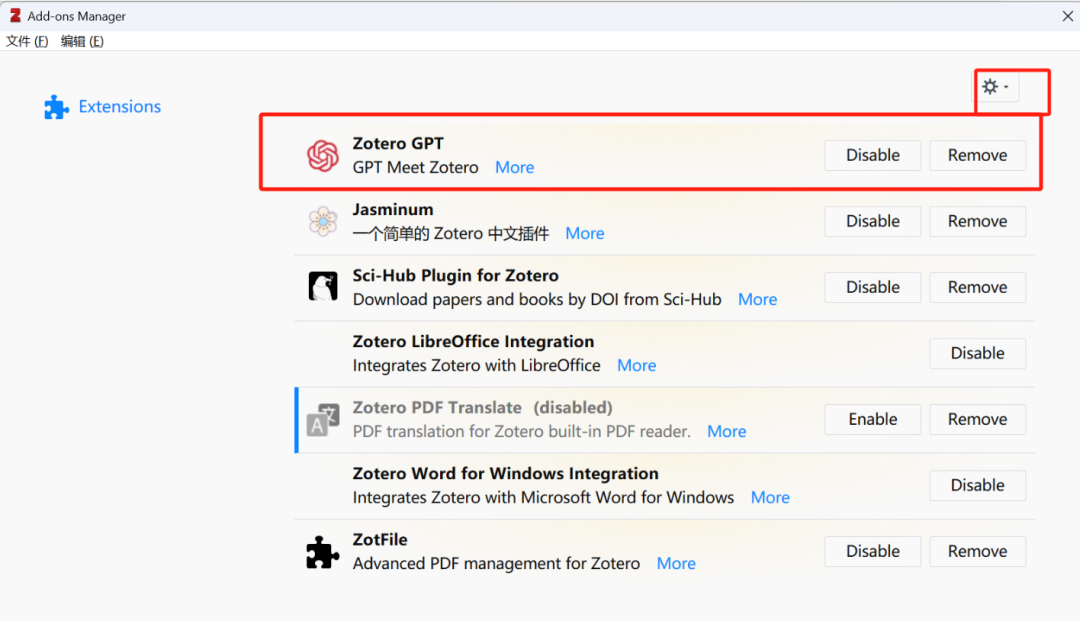This screenshot has height=621, width=1080.
Task: Select the Zotero GPT extension title
Action: [x=398, y=143]
